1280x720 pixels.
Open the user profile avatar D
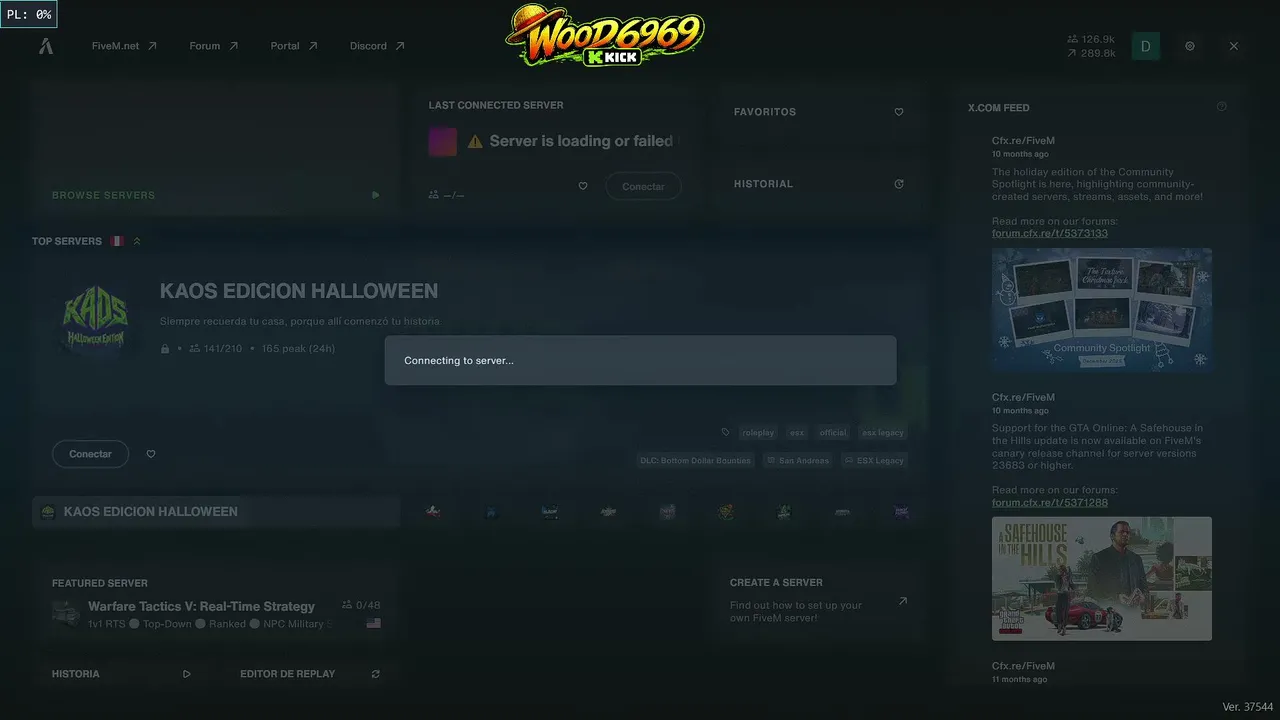click(1146, 46)
